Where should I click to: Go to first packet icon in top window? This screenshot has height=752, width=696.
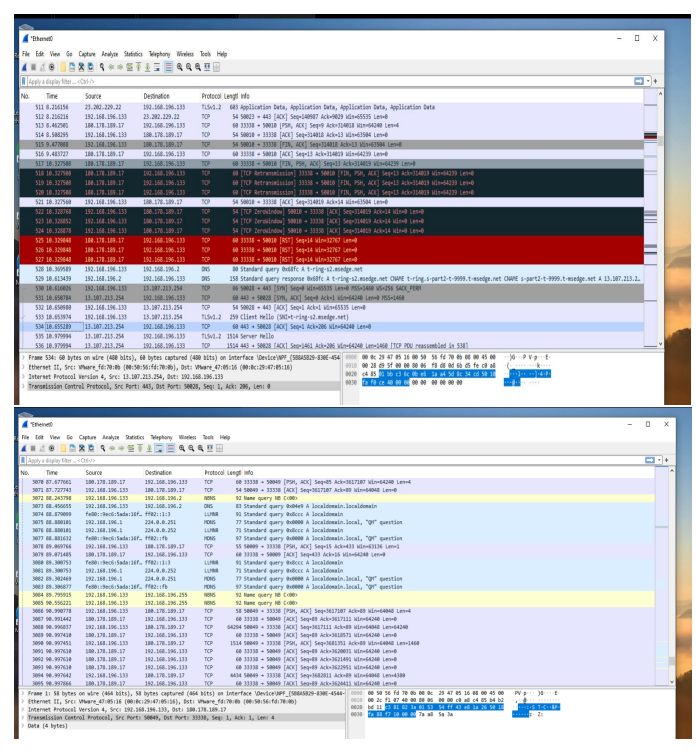[x=138, y=67]
